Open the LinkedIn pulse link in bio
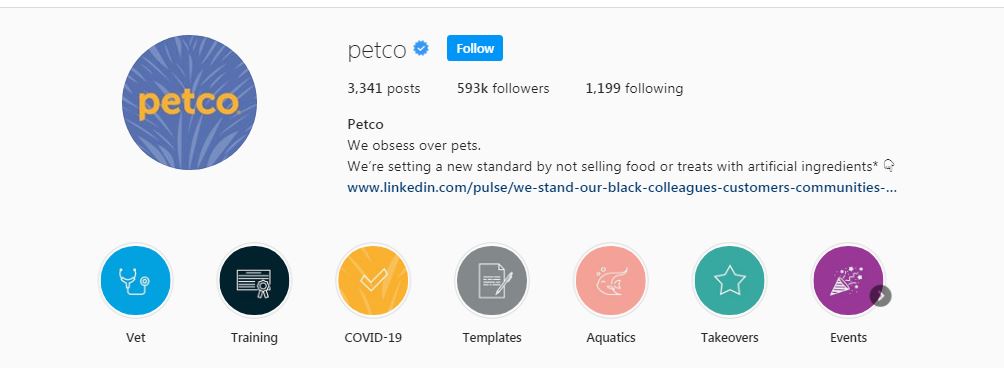Image resolution: width=1004 pixels, height=368 pixels. [x=622, y=188]
